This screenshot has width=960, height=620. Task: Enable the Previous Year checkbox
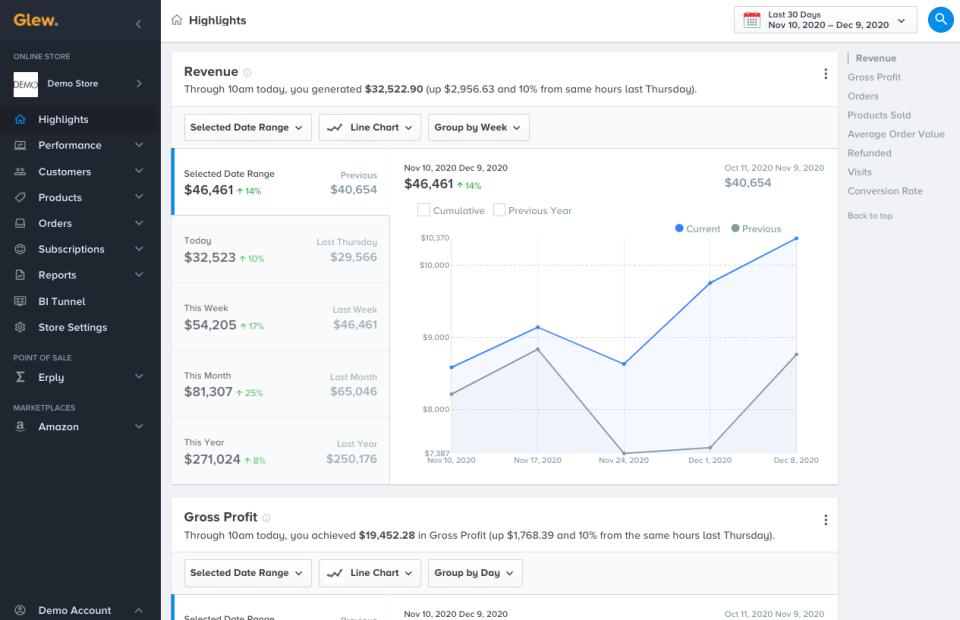[500, 210]
